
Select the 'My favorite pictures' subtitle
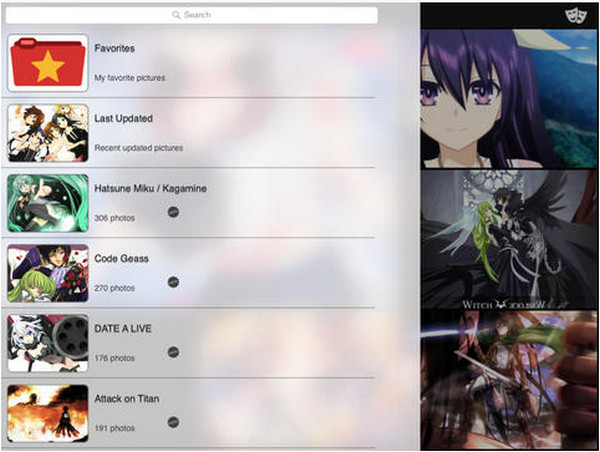pyautogui.click(x=130, y=78)
